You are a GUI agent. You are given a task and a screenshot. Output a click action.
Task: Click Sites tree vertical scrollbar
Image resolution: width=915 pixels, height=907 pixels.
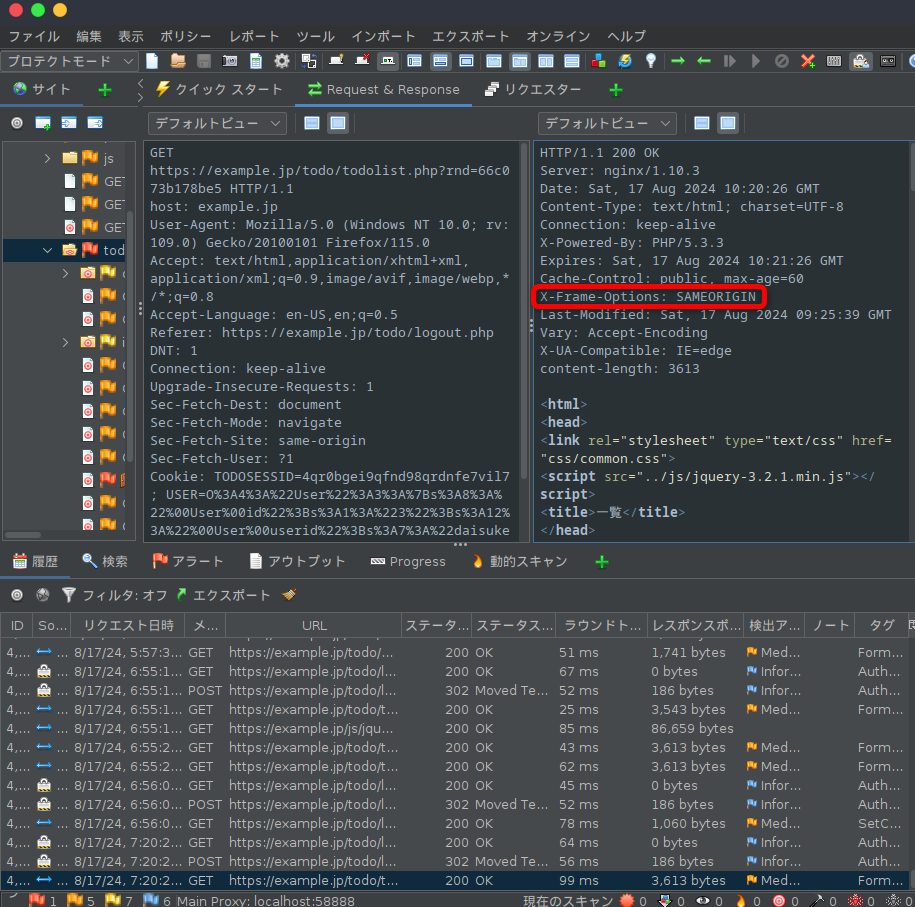131,336
